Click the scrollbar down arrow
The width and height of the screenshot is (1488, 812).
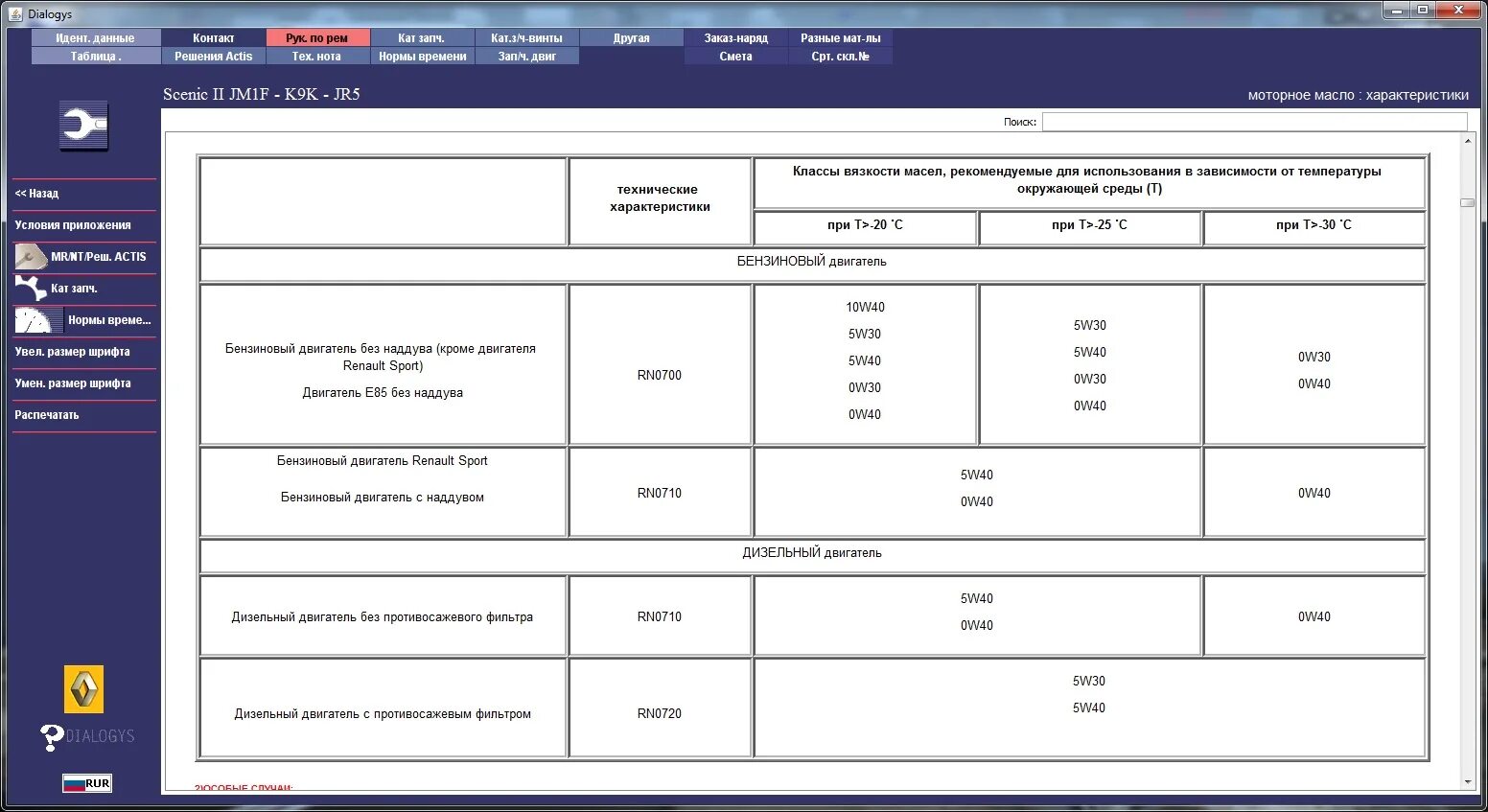point(1467,782)
